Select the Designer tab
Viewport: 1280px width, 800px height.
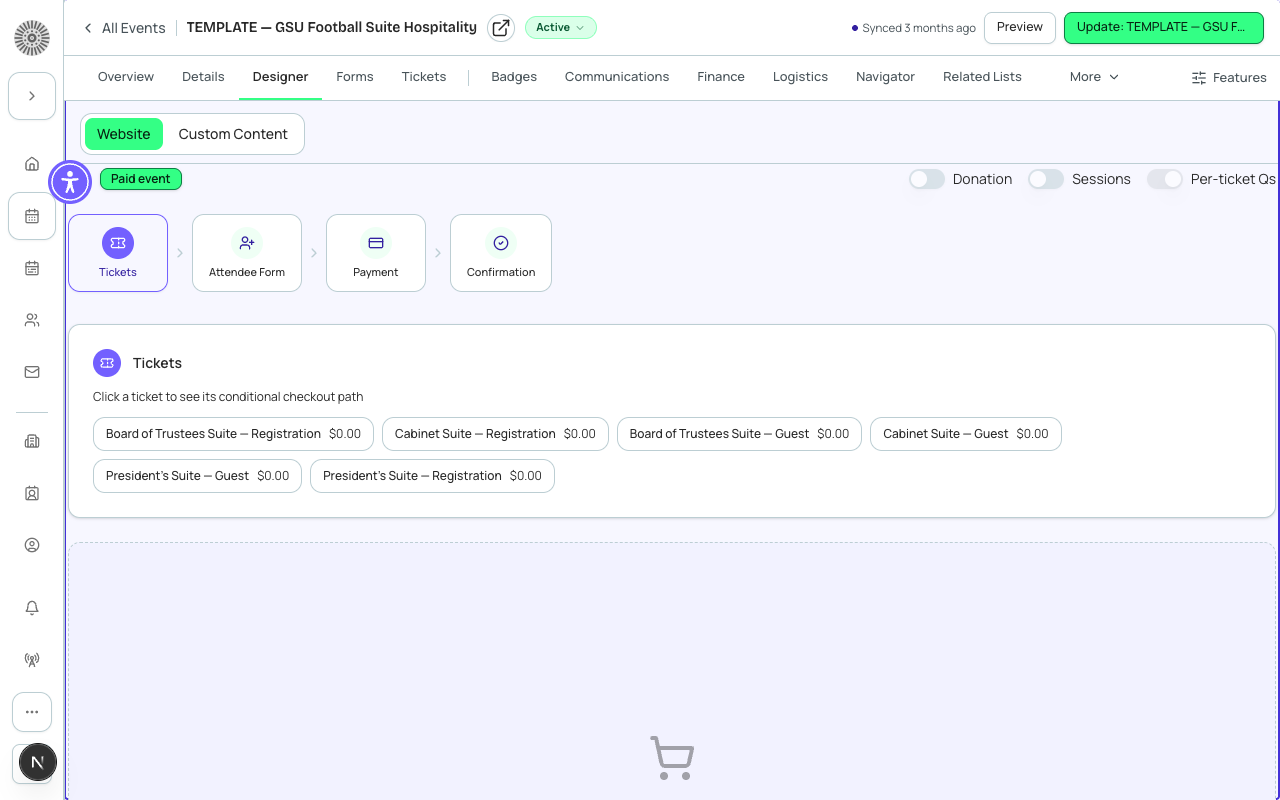click(280, 77)
